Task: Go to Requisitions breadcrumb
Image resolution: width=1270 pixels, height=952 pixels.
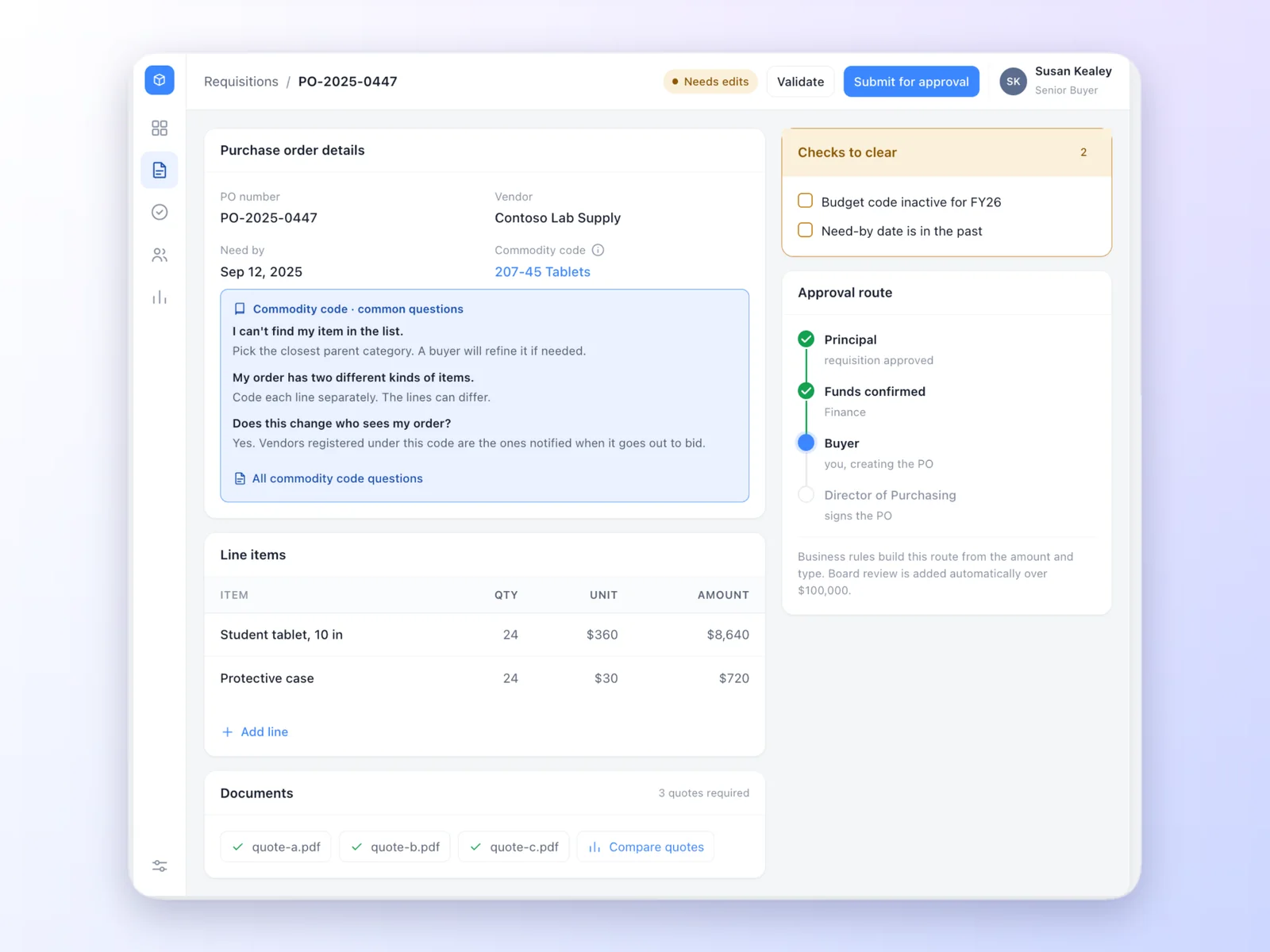Action: tap(241, 82)
